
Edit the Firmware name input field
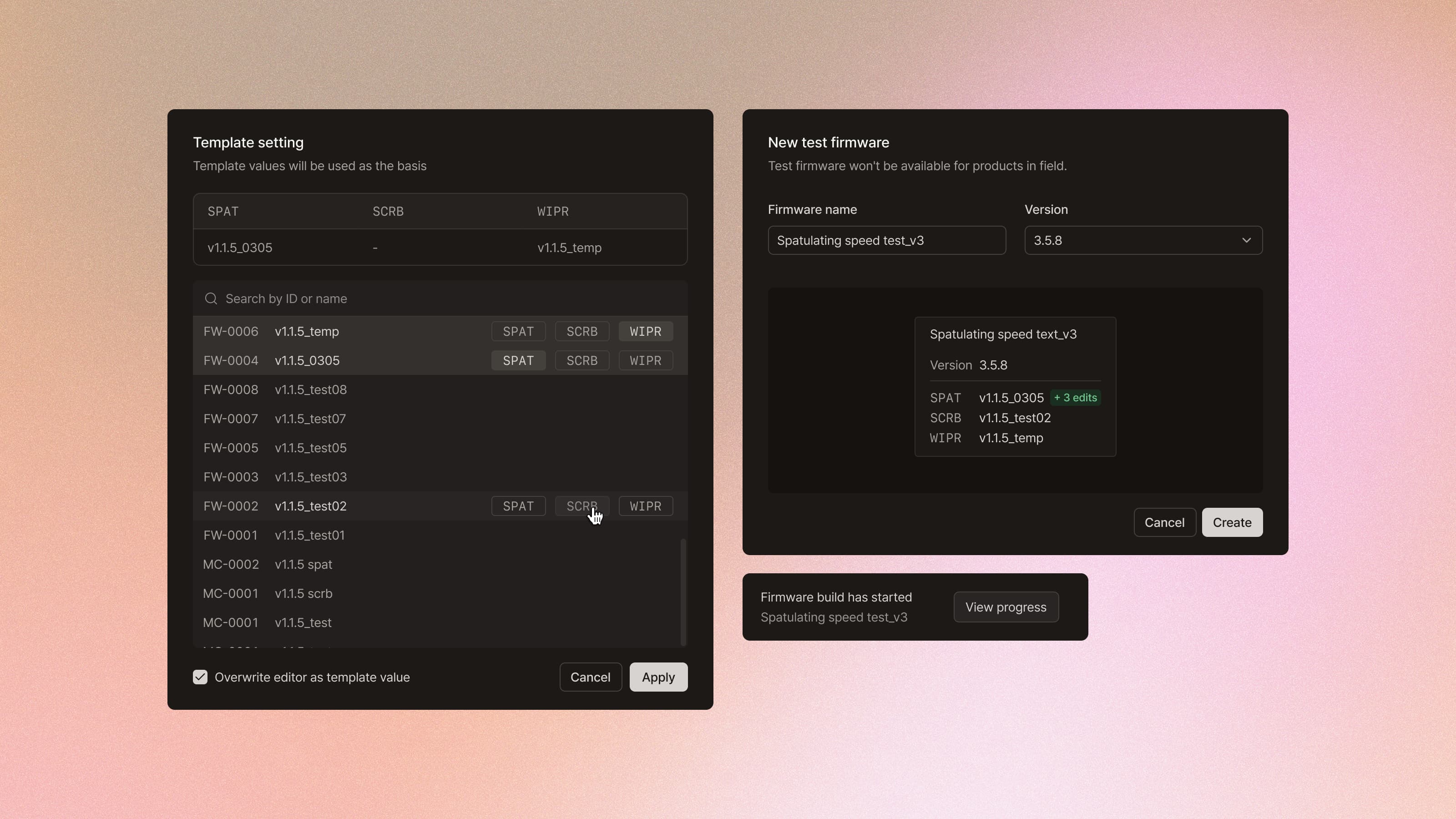tap(886, 240)
